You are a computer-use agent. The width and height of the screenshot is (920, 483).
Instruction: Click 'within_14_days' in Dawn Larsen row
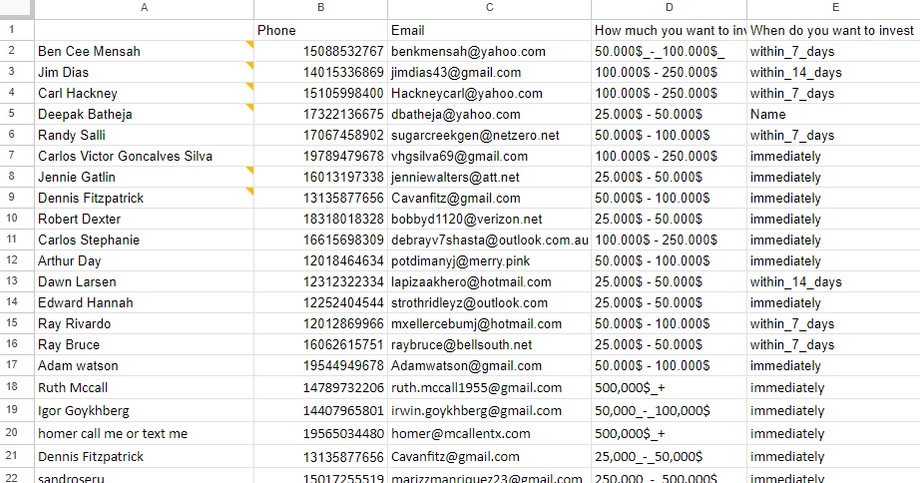(x=834, y=282)
